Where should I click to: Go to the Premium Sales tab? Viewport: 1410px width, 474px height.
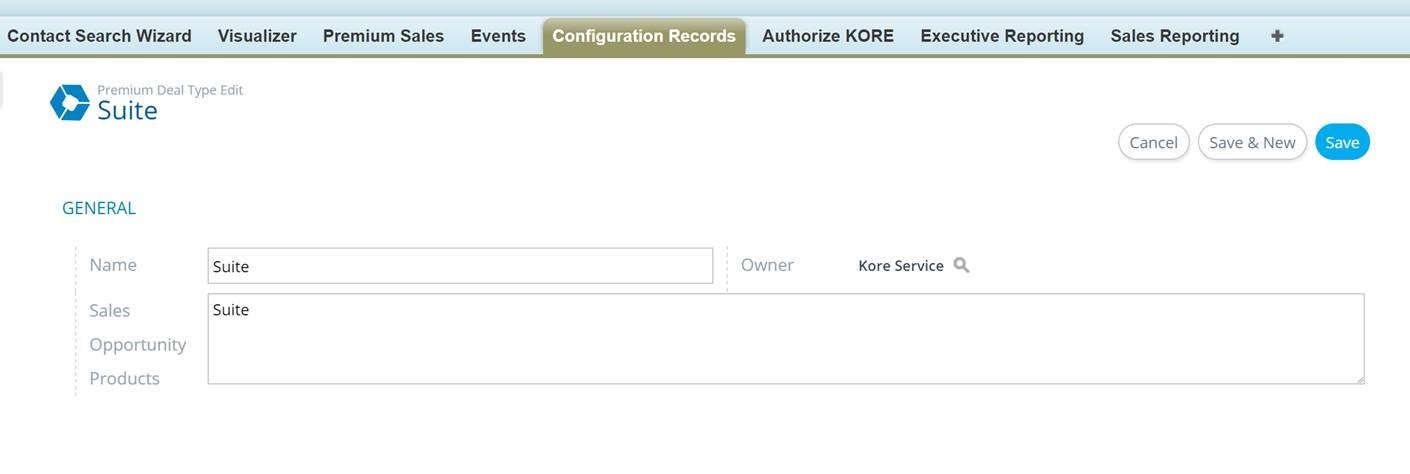[x=383, y=36]
